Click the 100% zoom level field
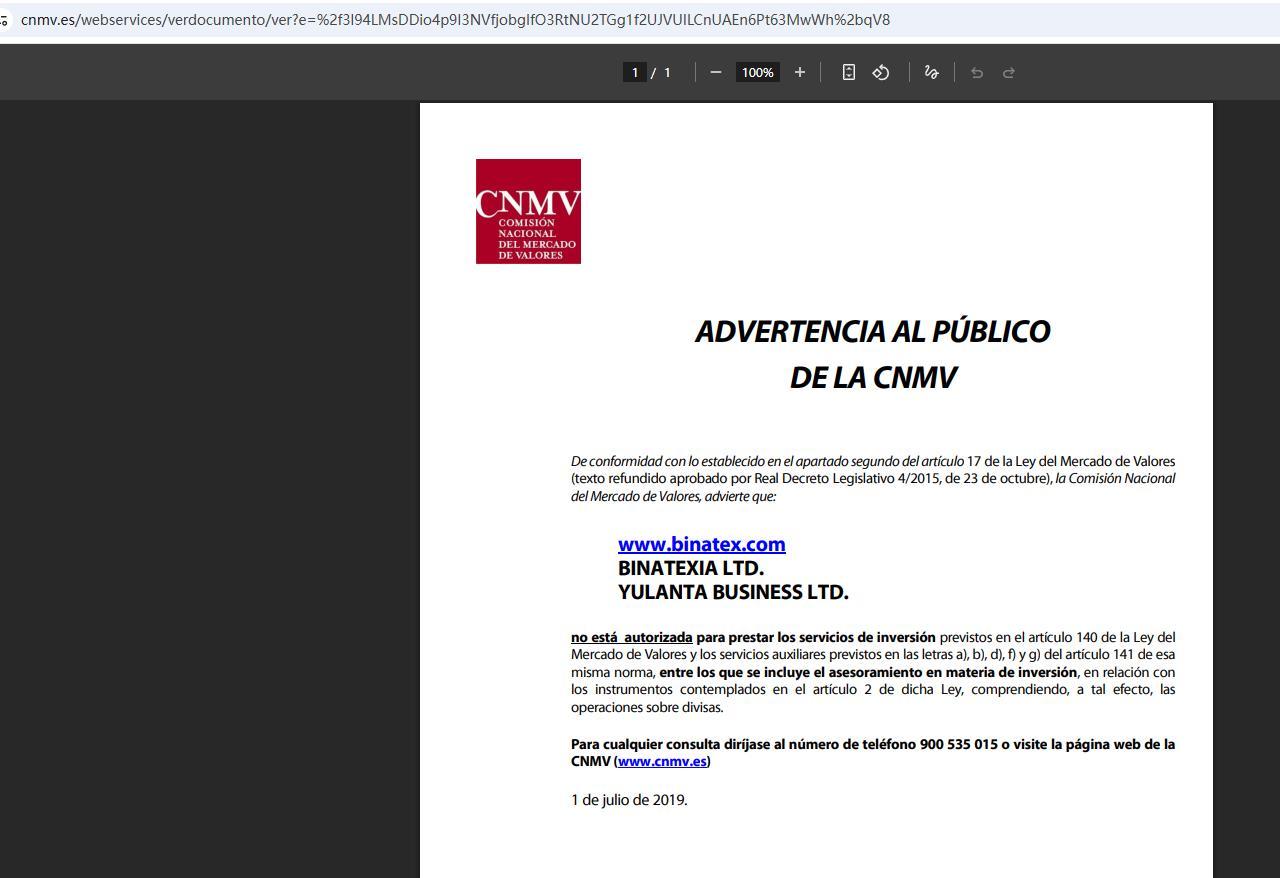This screenshot has height=878, width=1280. (x=757, y=72)
